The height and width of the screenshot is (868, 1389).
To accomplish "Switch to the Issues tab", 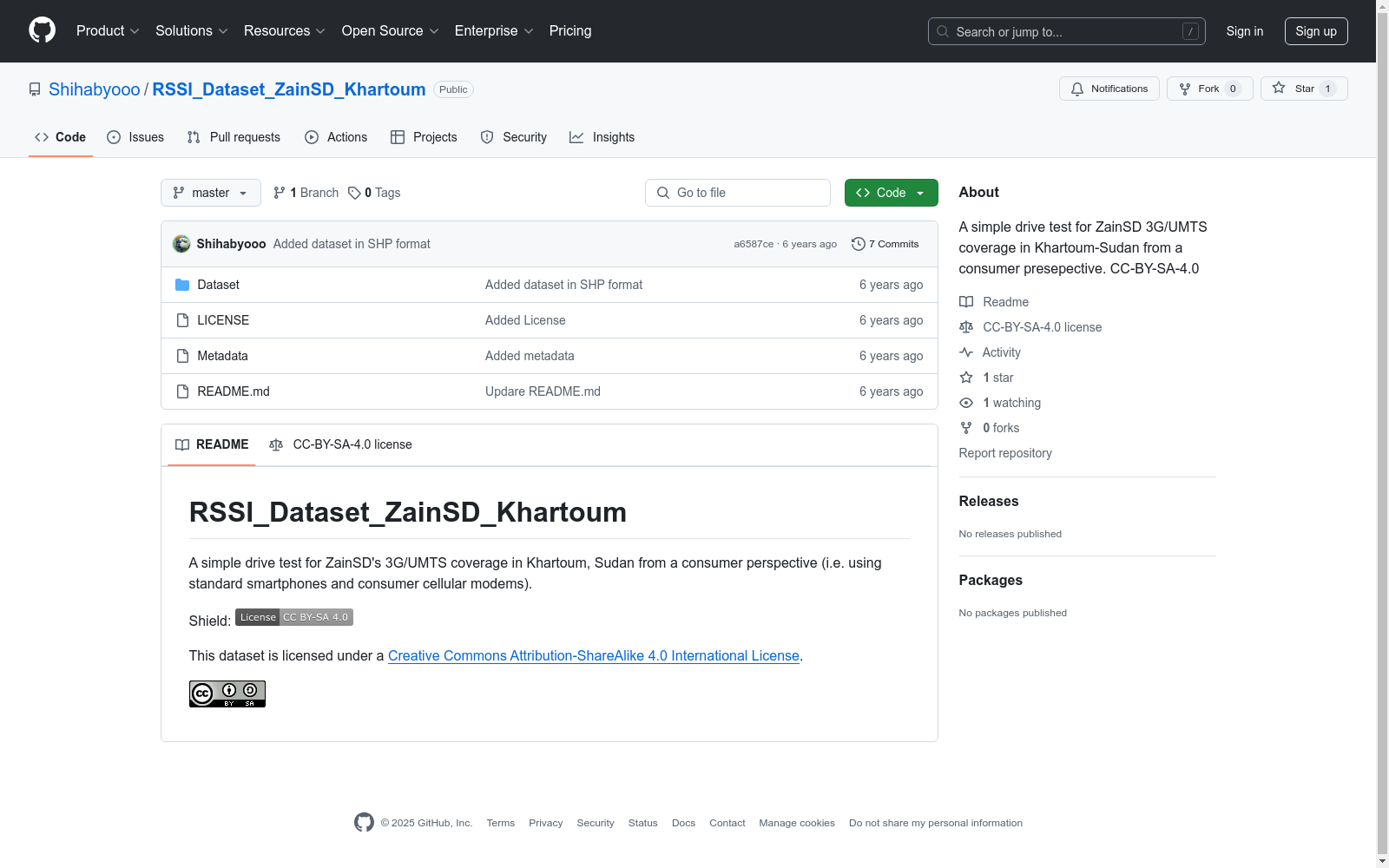I will [x=135, y=137].
